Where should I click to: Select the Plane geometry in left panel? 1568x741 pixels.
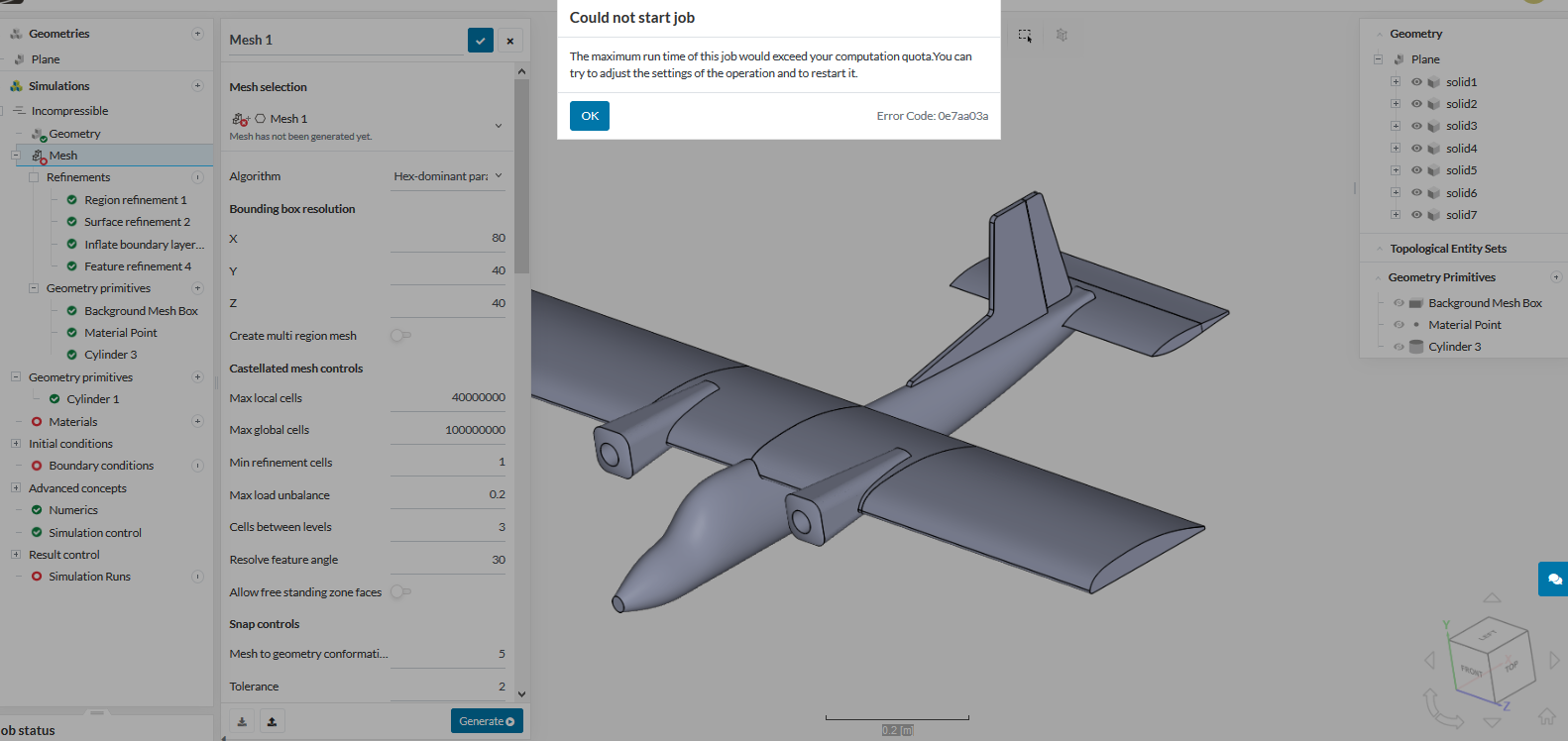[46, 59]
